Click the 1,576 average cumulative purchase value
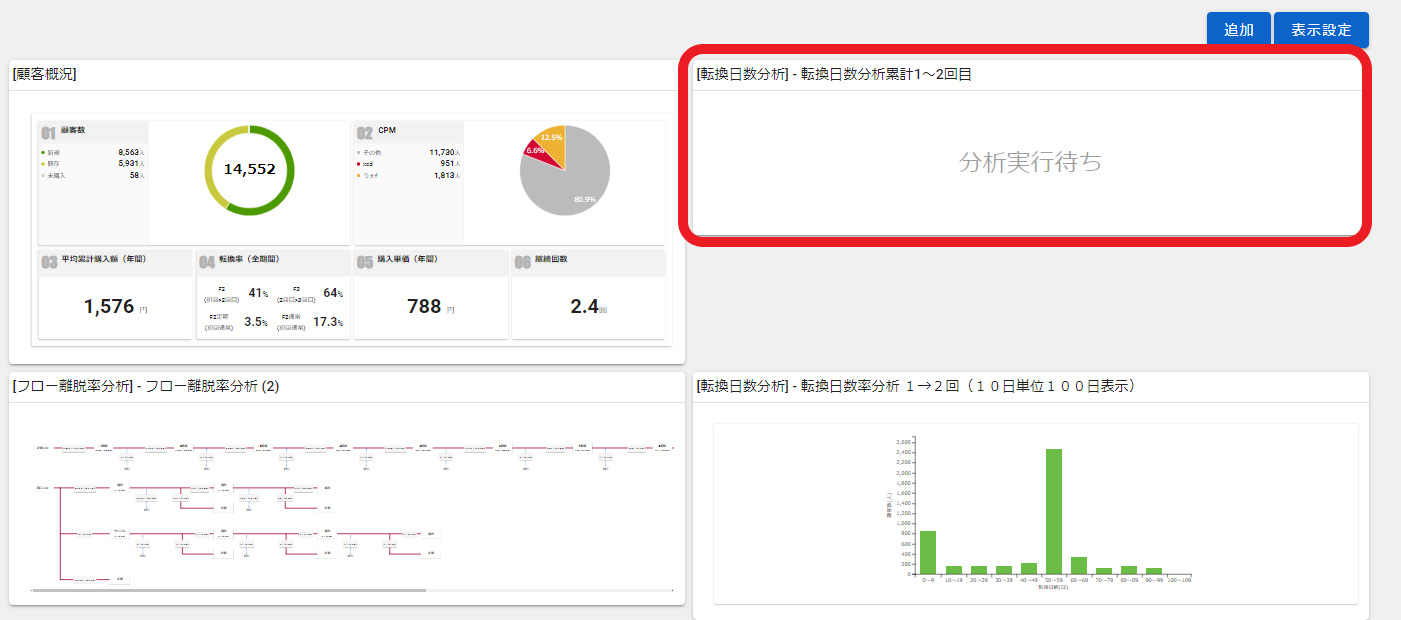 pyautogui.click(x=109, y=307)
